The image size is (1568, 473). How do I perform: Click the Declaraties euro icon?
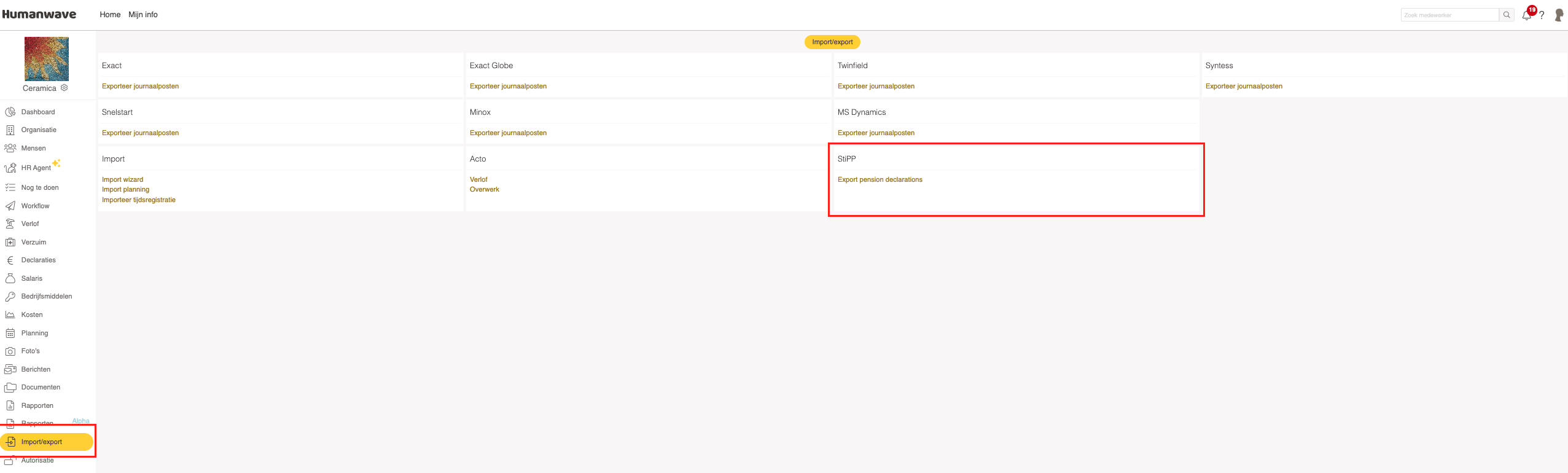pos(10,260)
